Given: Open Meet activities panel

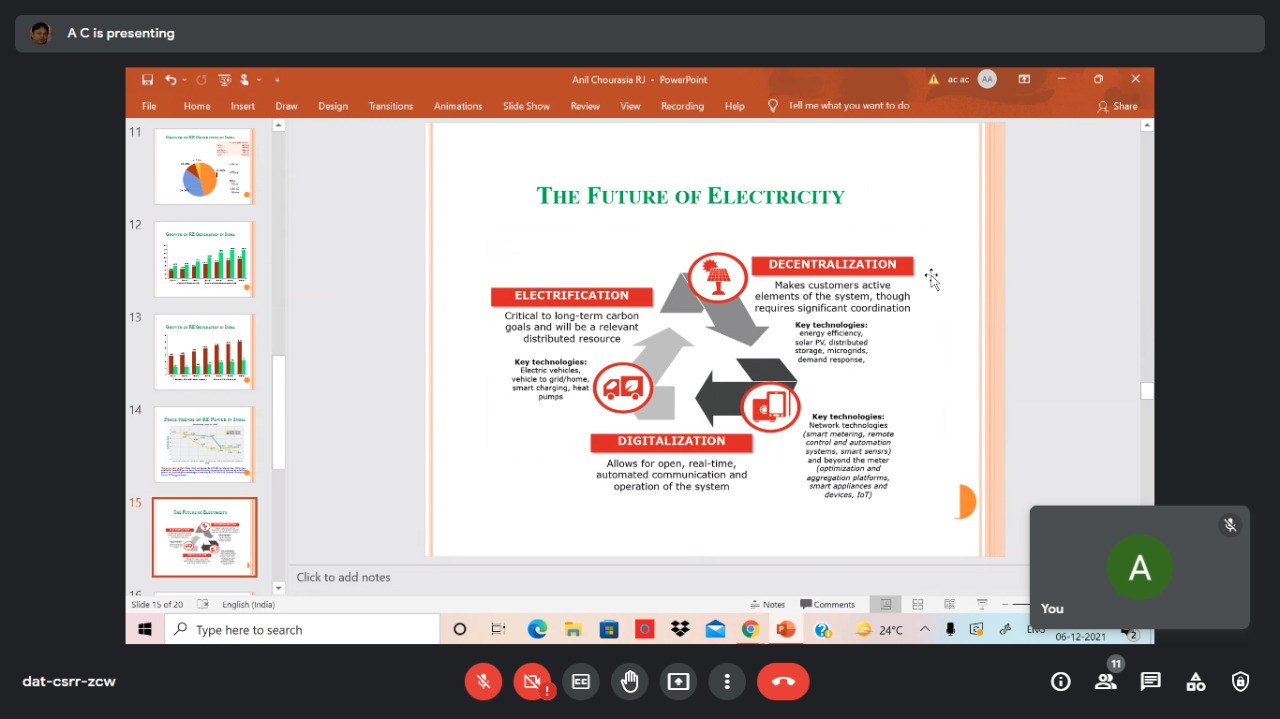Looking at the screenshot, I should pos(1196,682).
